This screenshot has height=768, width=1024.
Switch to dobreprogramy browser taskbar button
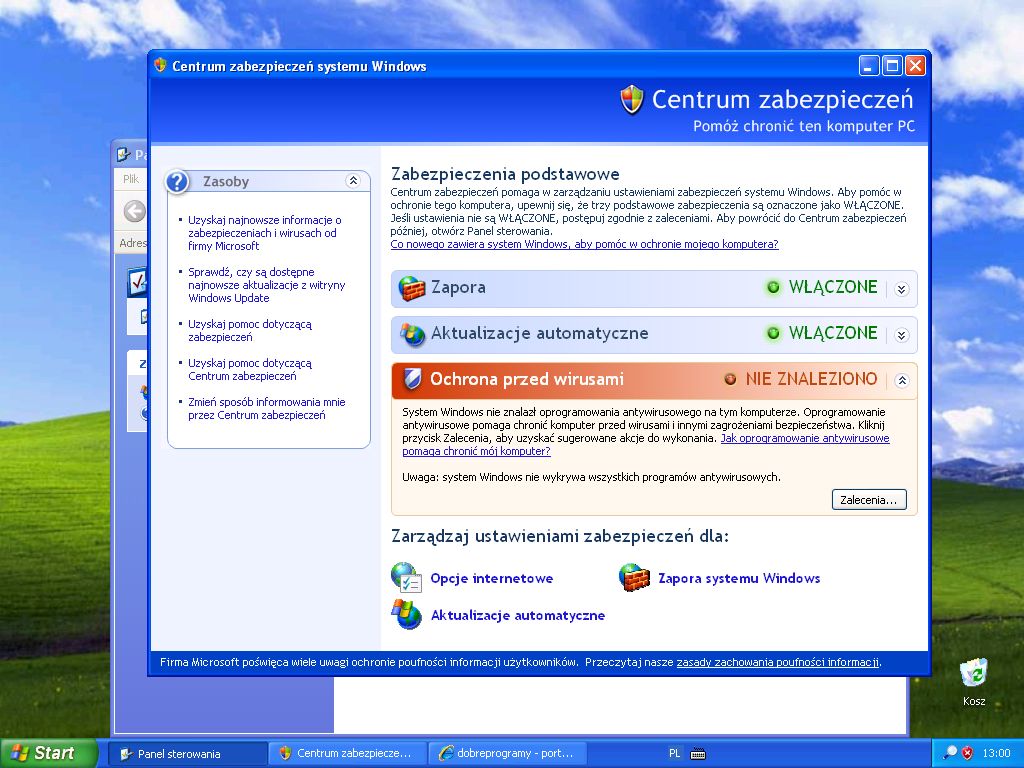507,754
